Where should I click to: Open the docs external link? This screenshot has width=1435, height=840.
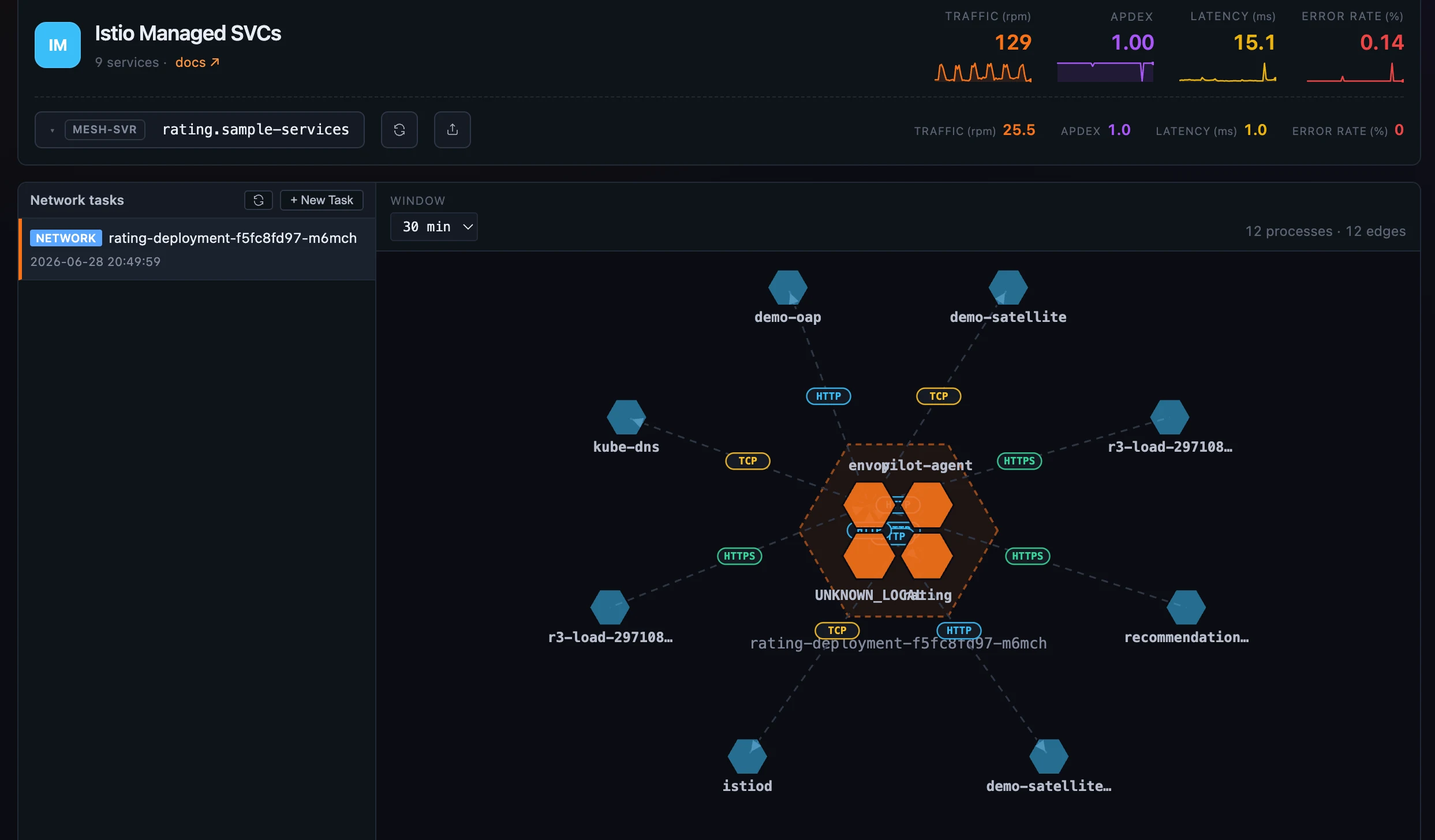point(197,62)
